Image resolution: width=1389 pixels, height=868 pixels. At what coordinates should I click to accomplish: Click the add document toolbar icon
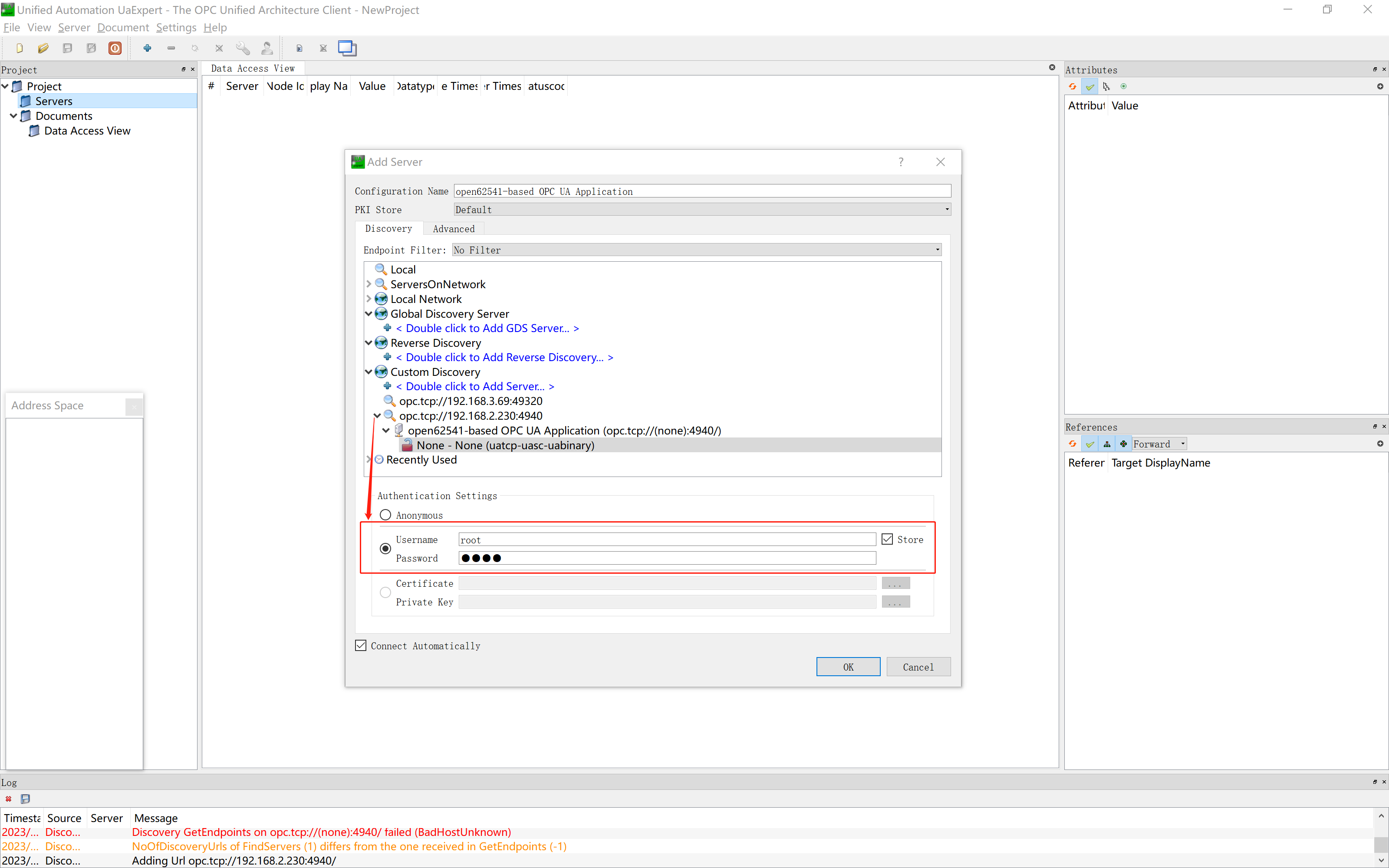pos(299,48)
